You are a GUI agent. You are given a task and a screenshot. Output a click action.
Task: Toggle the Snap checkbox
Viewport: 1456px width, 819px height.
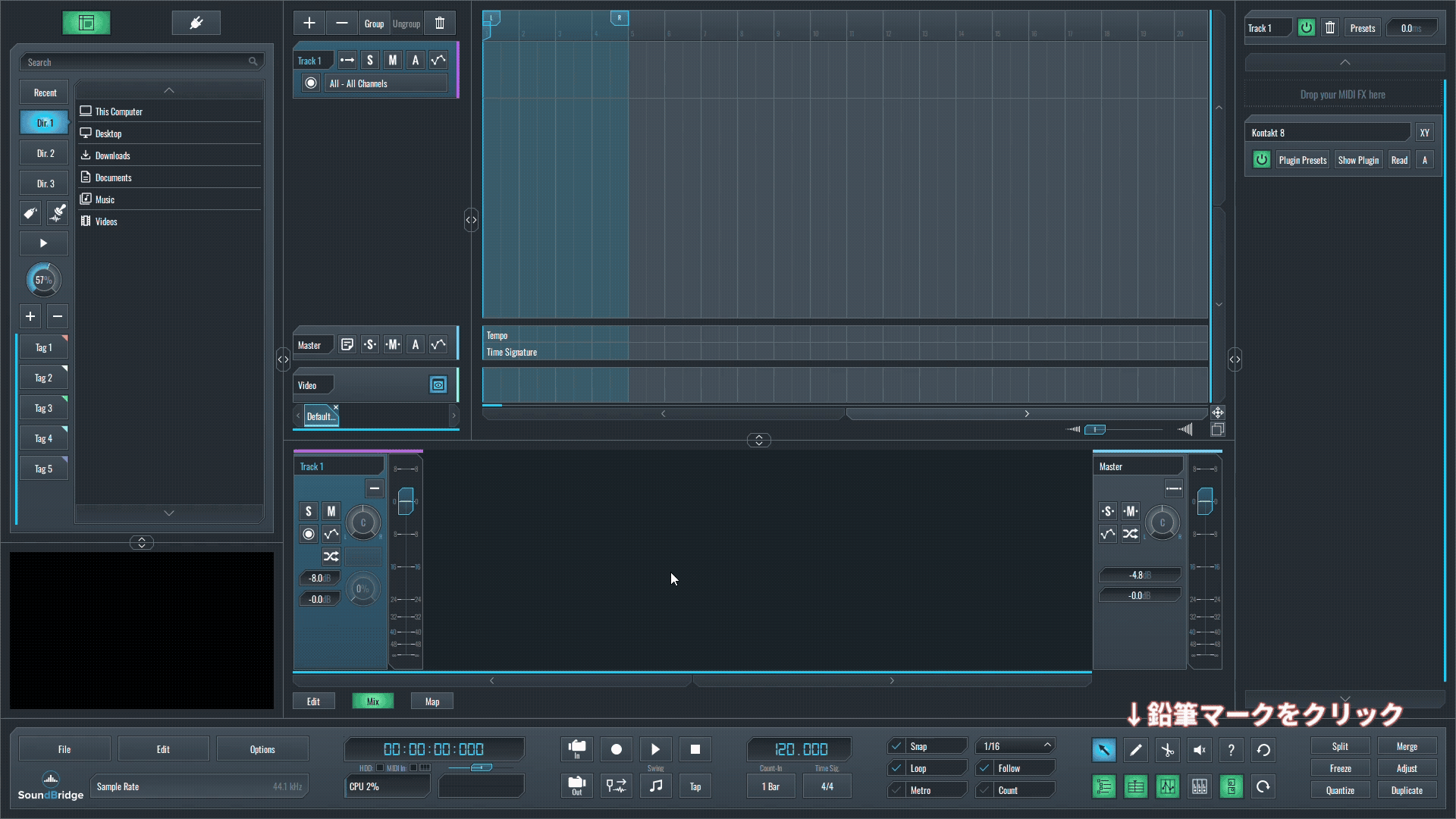pyautogui.click(x=896, y=746)
